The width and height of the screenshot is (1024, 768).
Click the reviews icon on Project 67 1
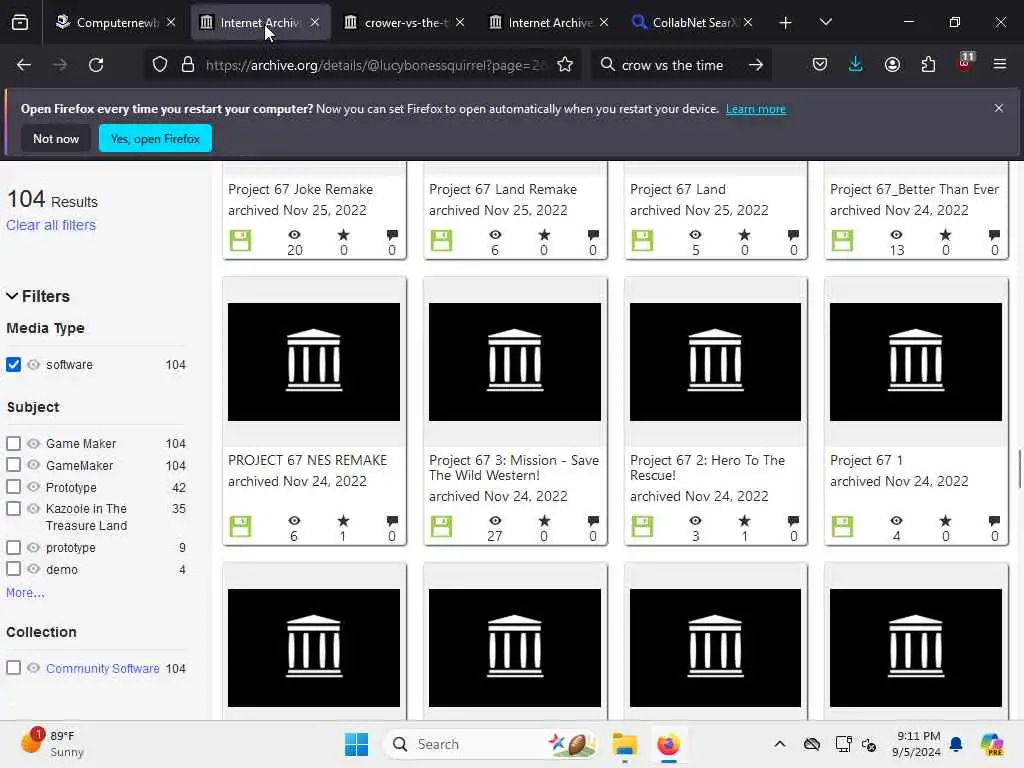pyautogui.click(x=994, y=520)
